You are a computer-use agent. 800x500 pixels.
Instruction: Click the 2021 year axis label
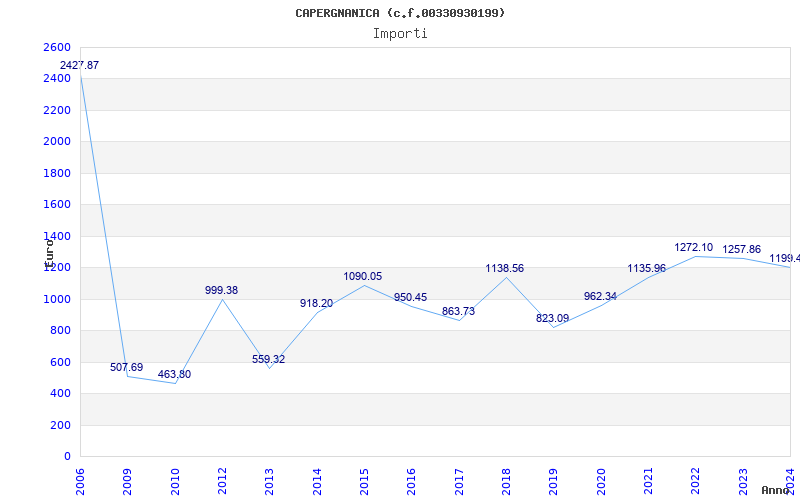pyautogui.click(x=648, y=482)
